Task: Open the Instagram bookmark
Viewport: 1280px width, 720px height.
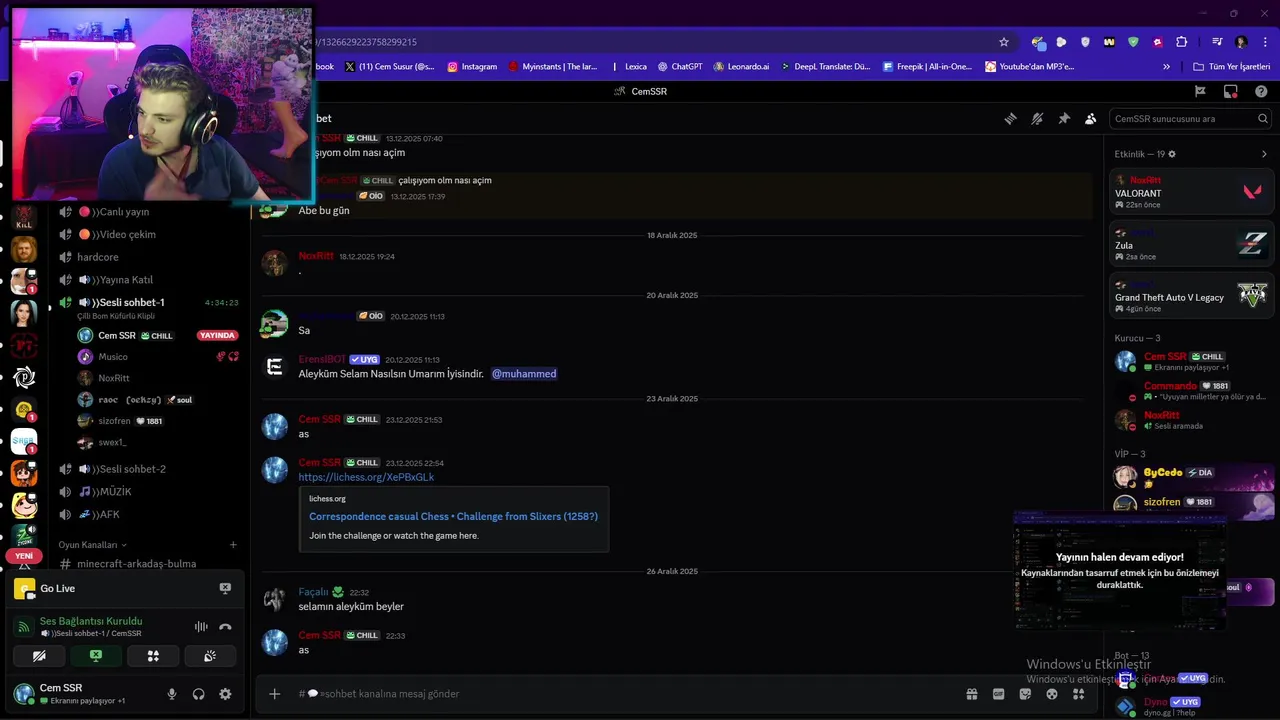Action: point(472,67)
